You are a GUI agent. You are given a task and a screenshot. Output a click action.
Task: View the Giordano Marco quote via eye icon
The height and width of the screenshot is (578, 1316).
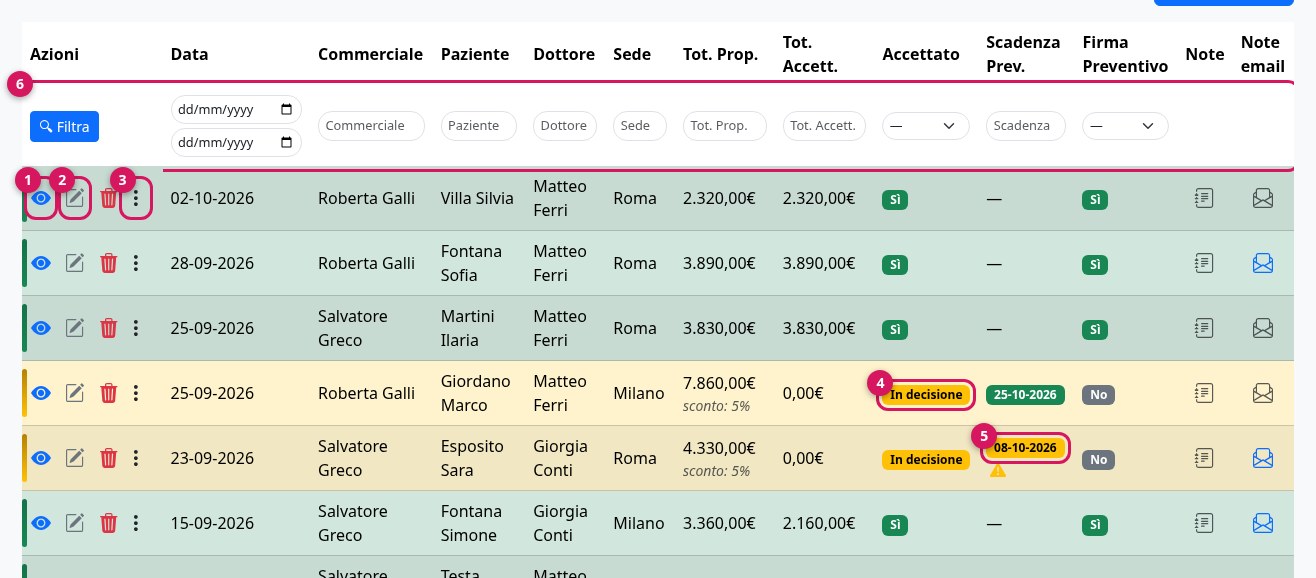pos(41,393)
